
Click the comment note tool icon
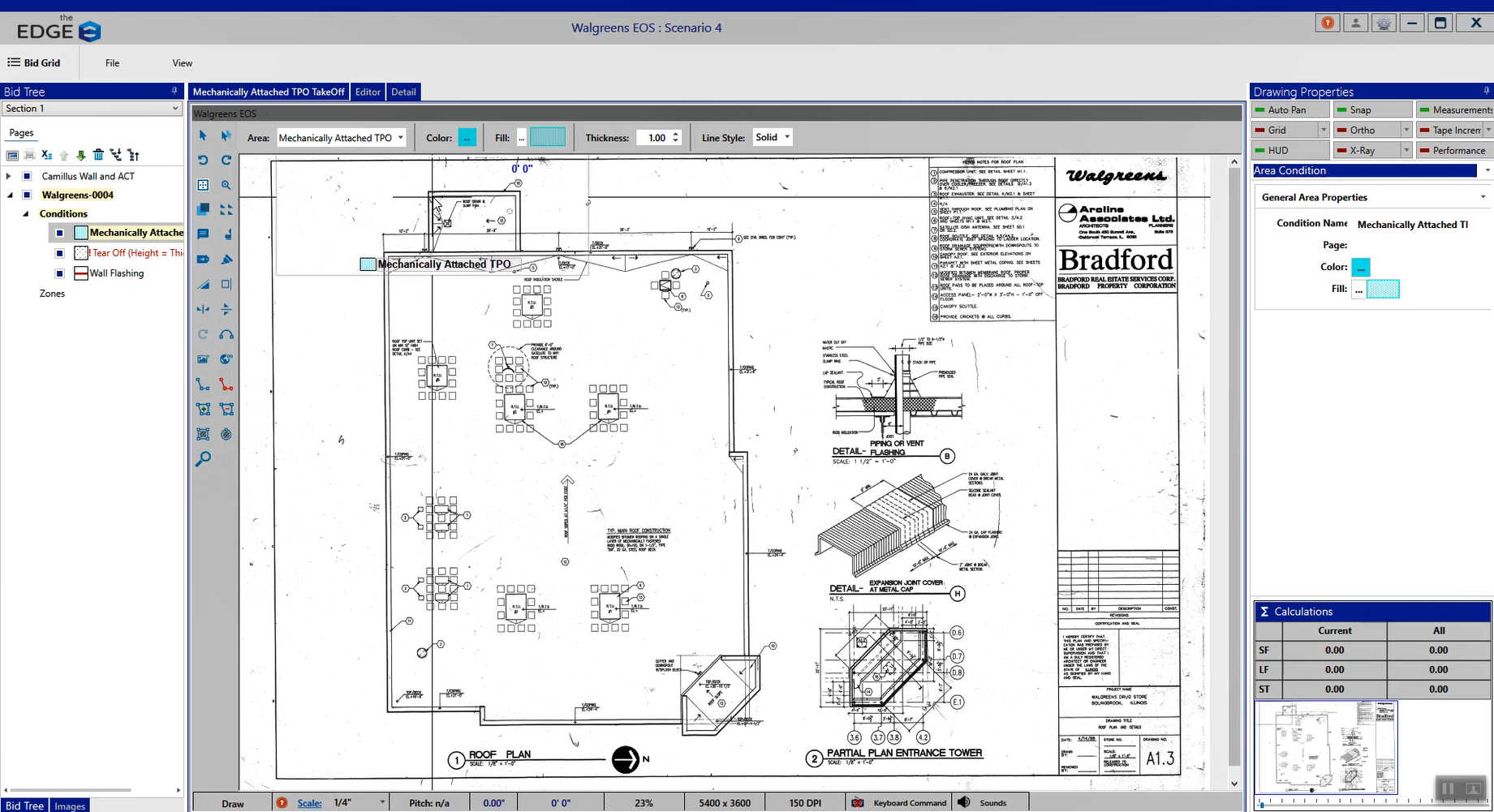(x=203, y=234)
